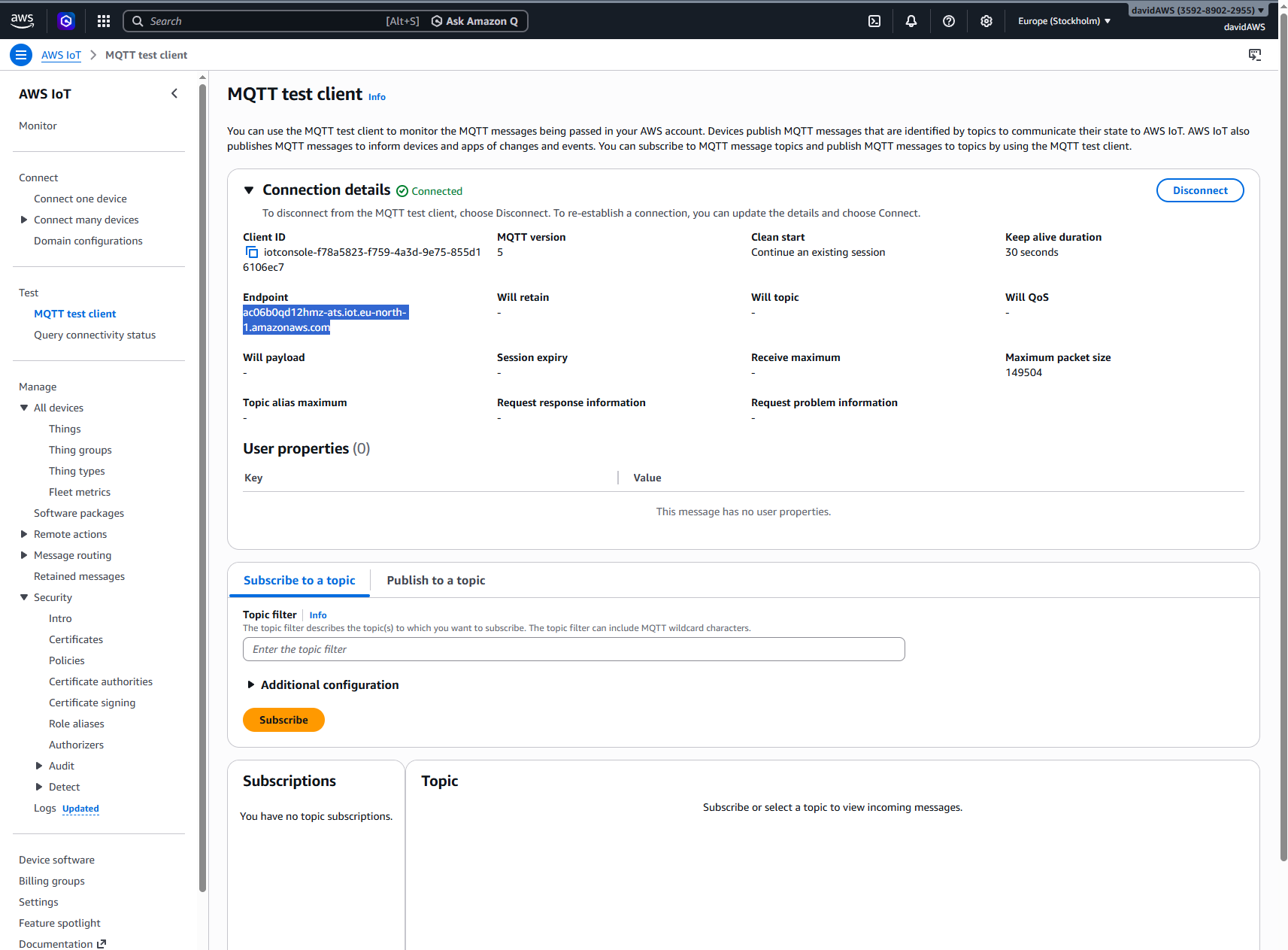The height and width of the screenshot is (950, 1288).
Task: Open console settings gear icon
Action: click(986, 21)
